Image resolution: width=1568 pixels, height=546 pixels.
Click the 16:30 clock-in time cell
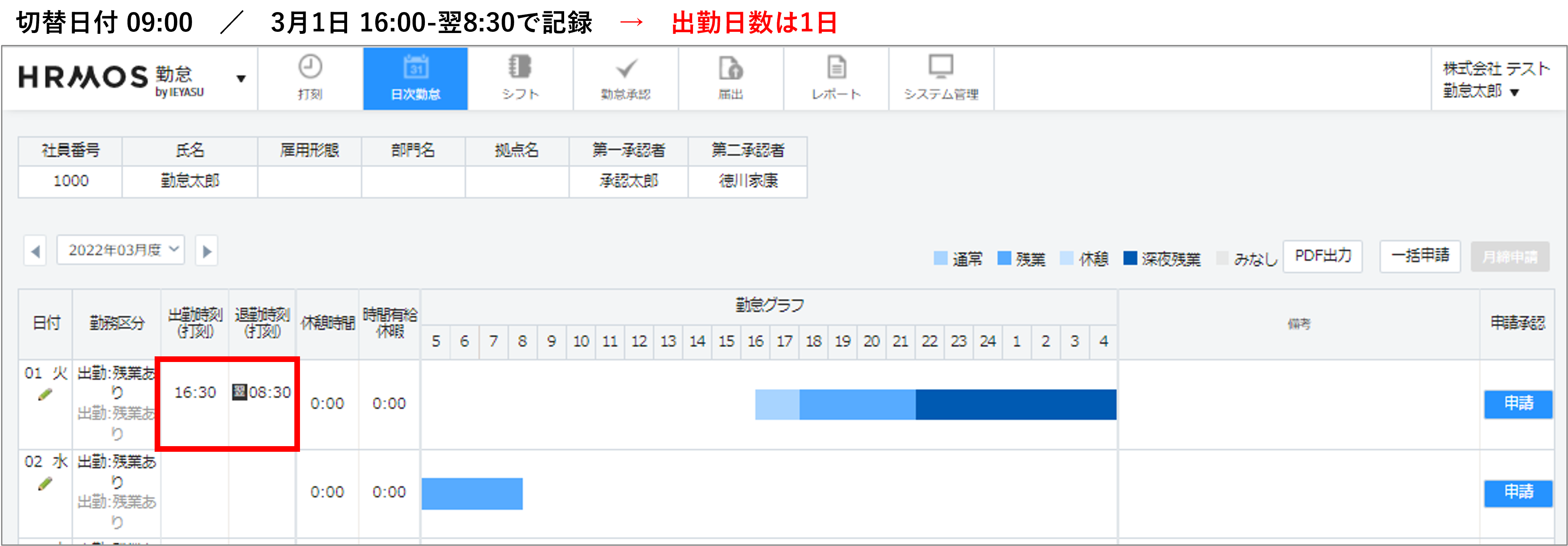tap(195, 393)
